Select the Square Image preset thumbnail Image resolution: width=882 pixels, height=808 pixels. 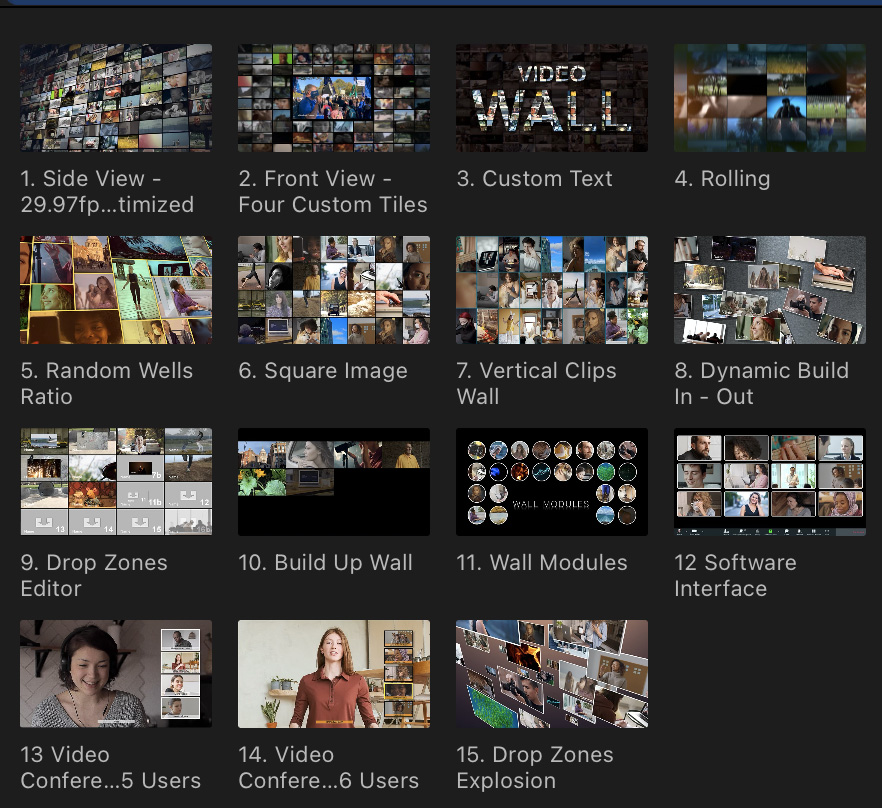tap(334, 290)
